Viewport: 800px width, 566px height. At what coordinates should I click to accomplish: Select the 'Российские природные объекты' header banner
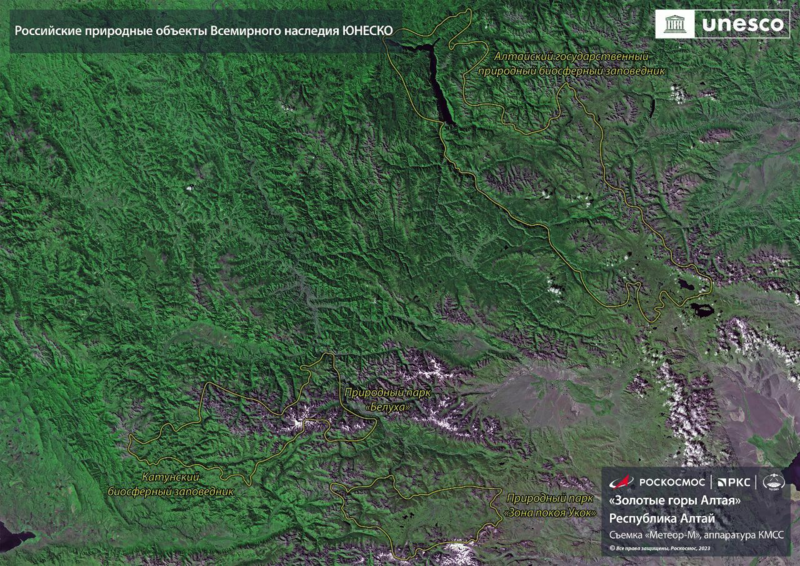tap(202, 31)
